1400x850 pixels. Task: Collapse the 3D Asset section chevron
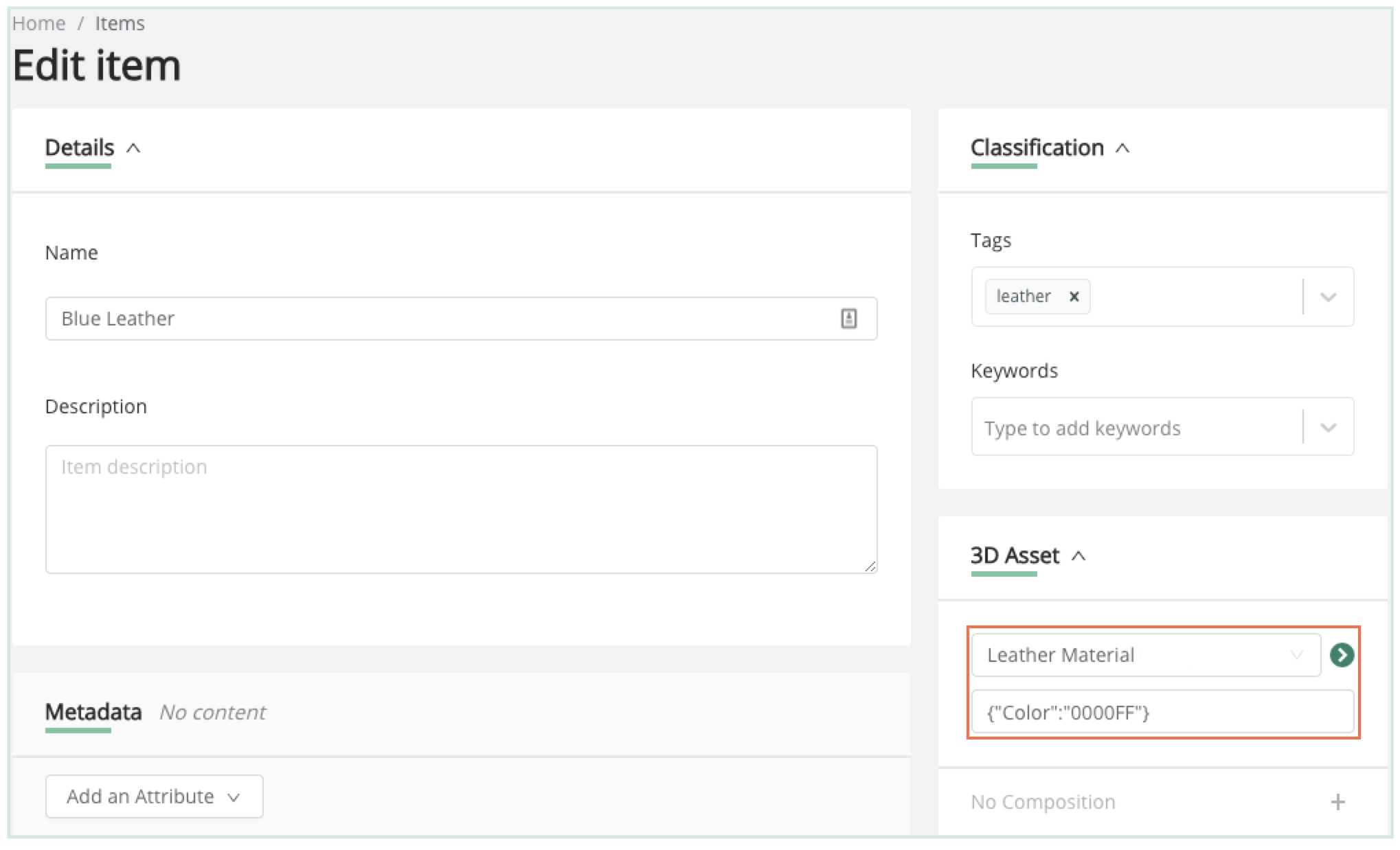(x=1079, y=556)
